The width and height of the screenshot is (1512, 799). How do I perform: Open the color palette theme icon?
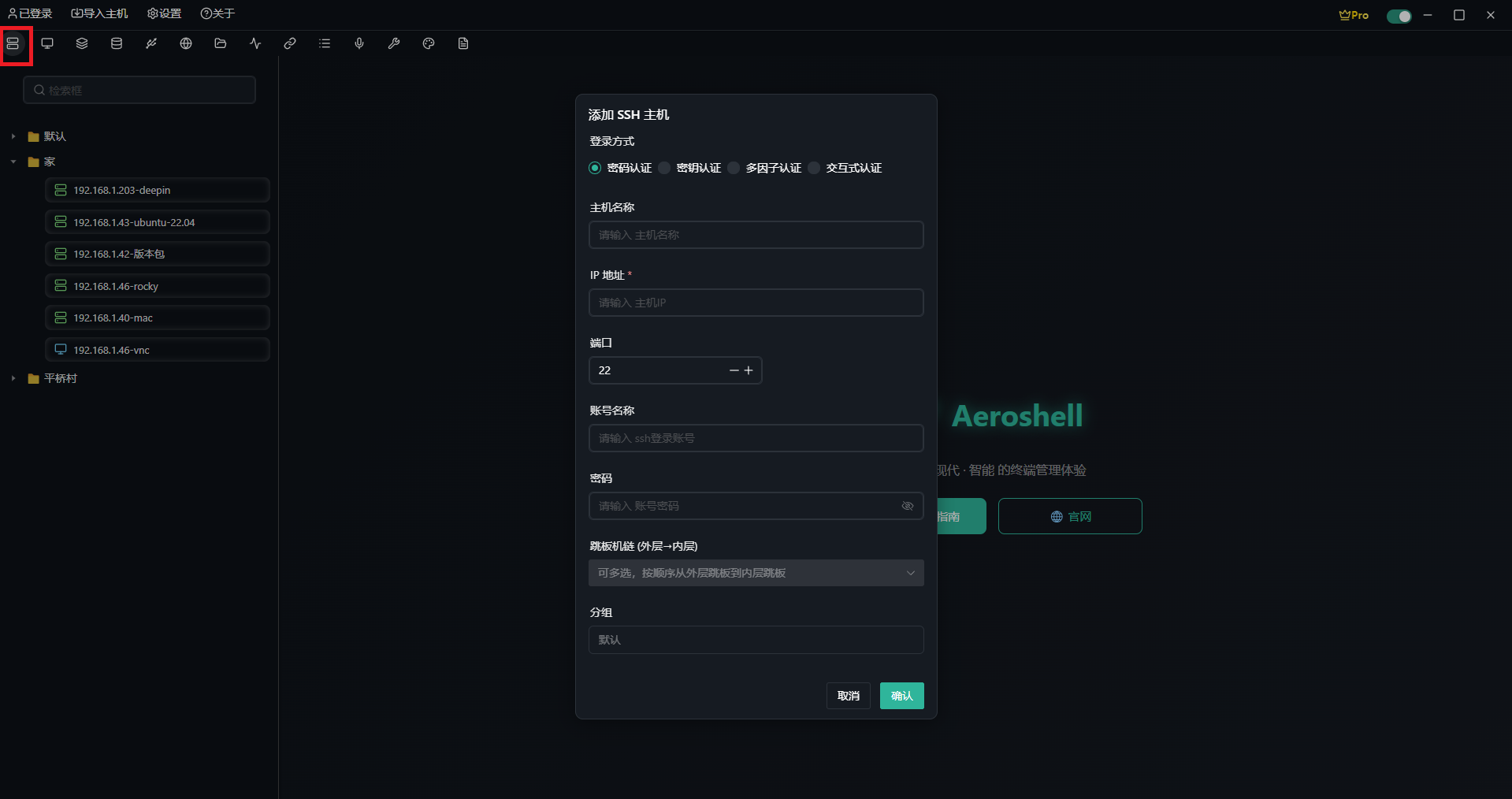click(x=429, y=43)
